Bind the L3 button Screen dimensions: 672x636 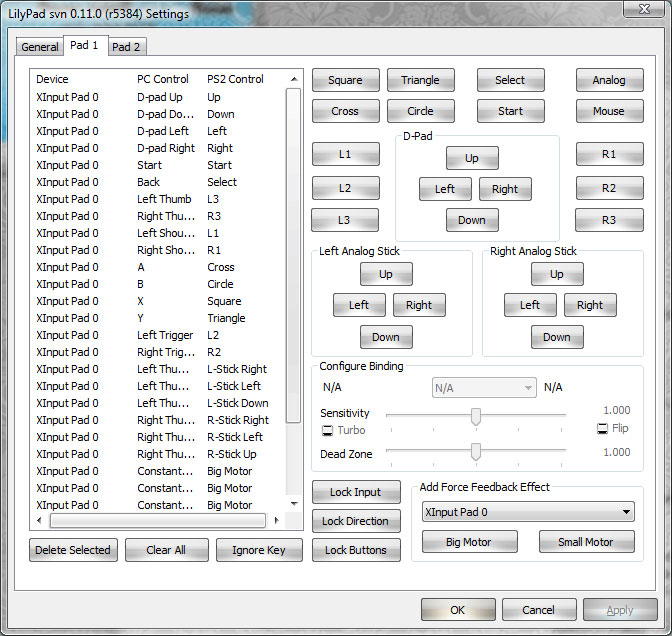click(x=345, y=220)
